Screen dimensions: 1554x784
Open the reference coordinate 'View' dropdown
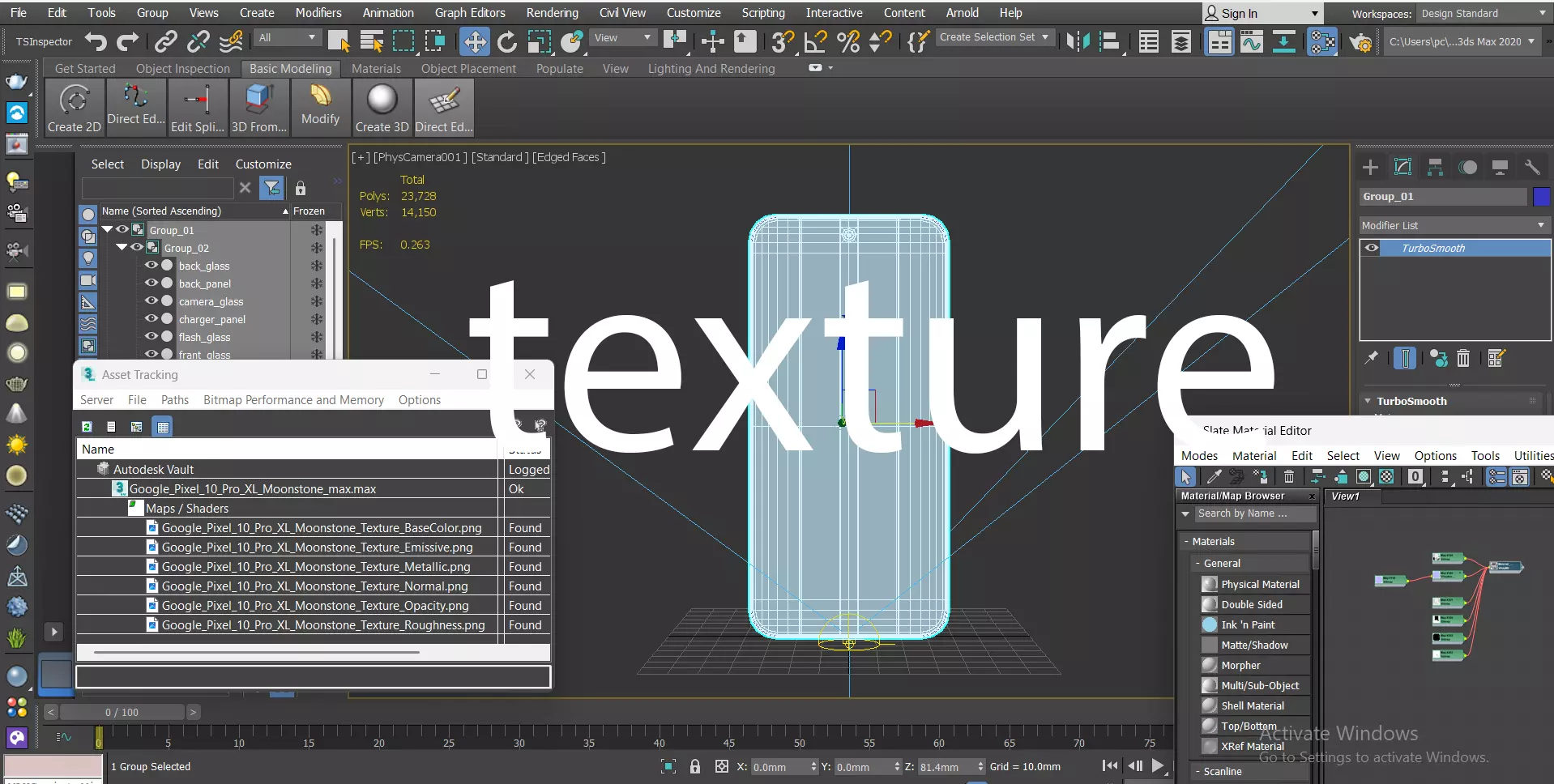(622, 38)
